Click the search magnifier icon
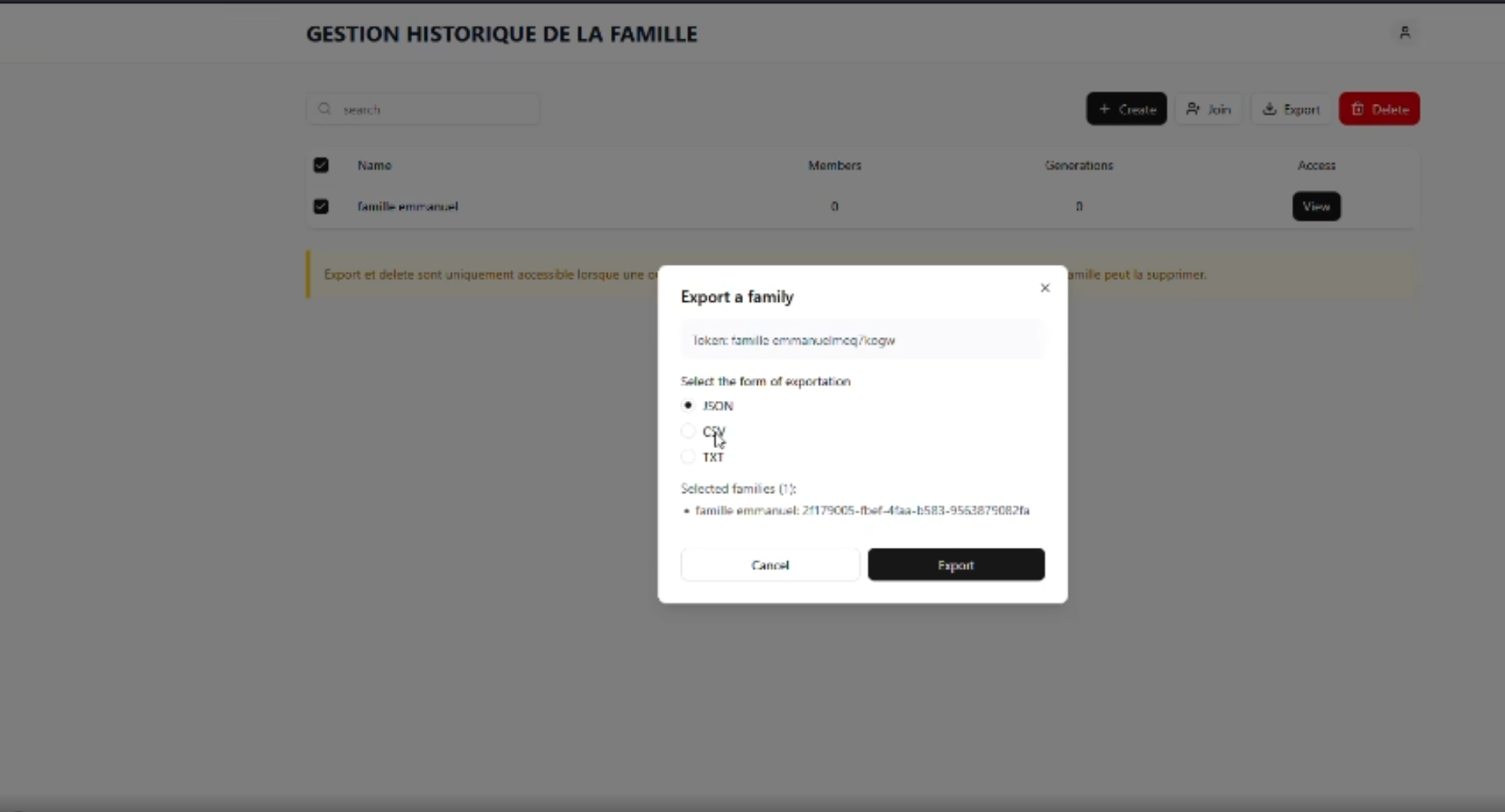This screenshot has height=812, width=1505. tap(325, 109)
